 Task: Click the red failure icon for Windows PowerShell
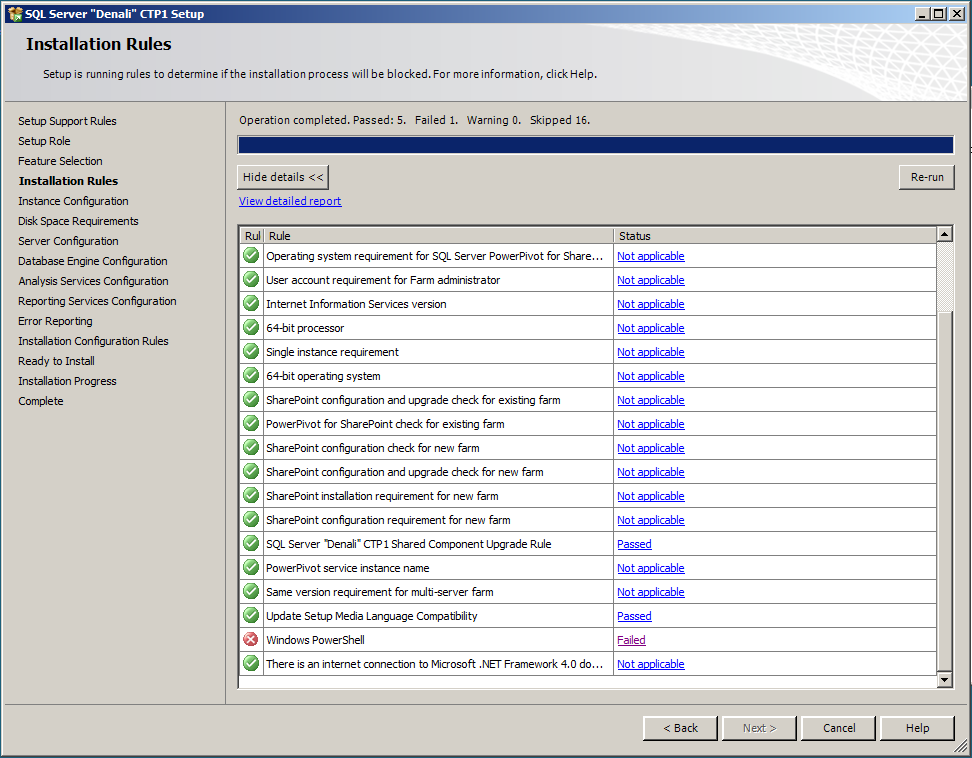point(250,639)
